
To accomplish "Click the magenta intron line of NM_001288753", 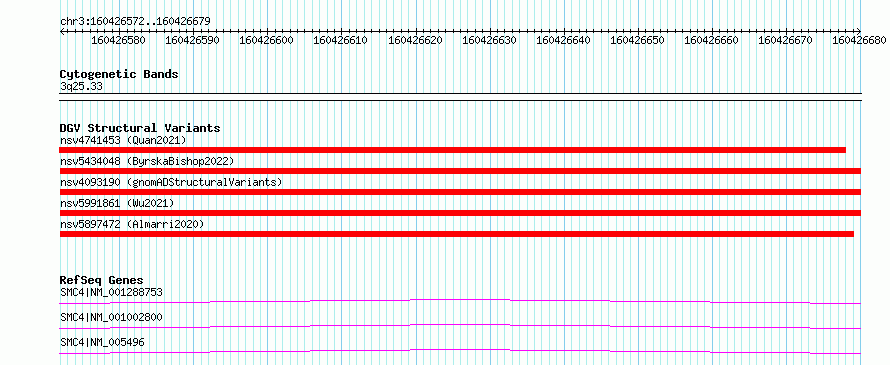I will click(x=460, y=301).
